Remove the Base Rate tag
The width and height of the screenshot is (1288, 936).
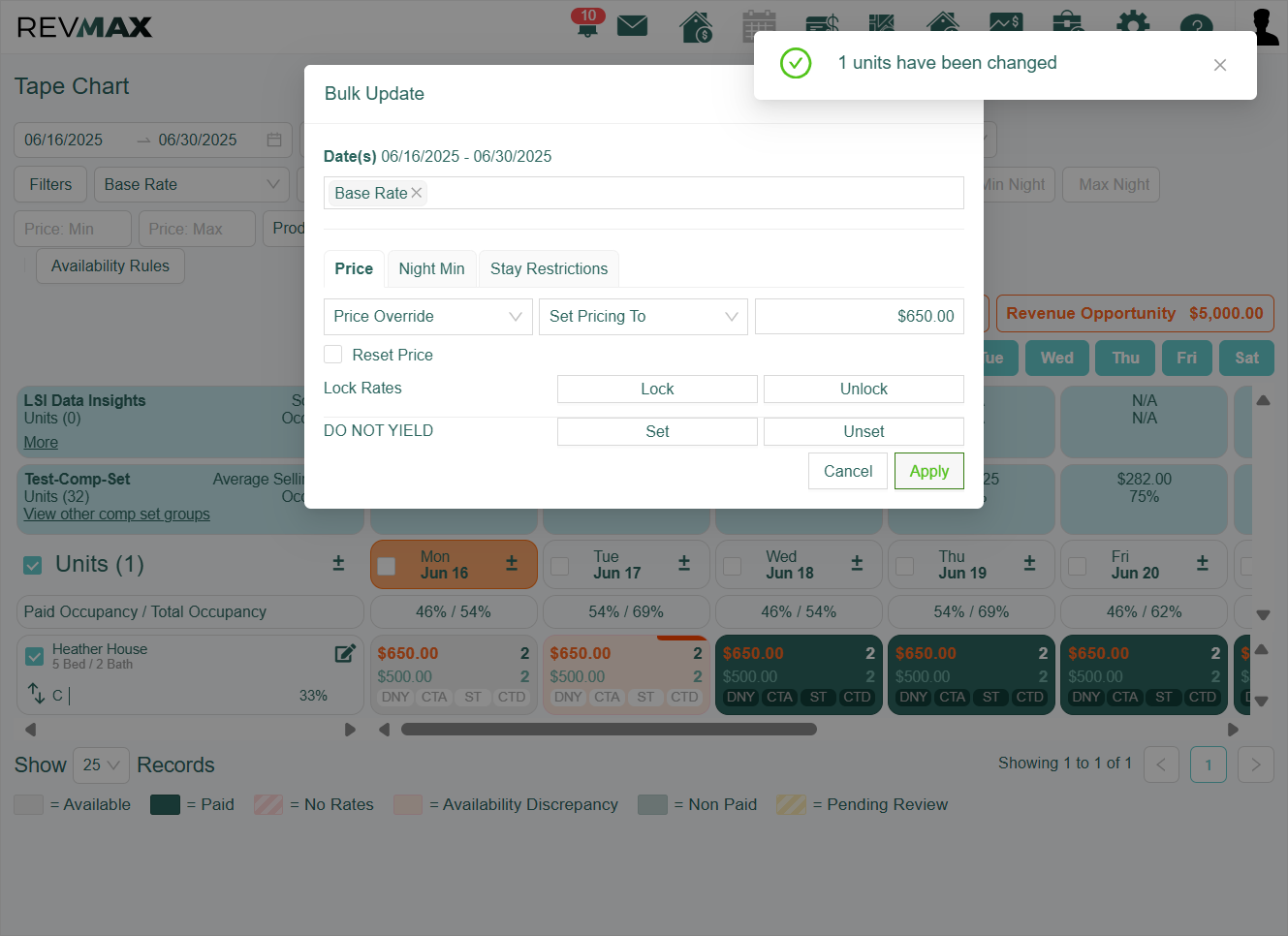pos(417,193)
